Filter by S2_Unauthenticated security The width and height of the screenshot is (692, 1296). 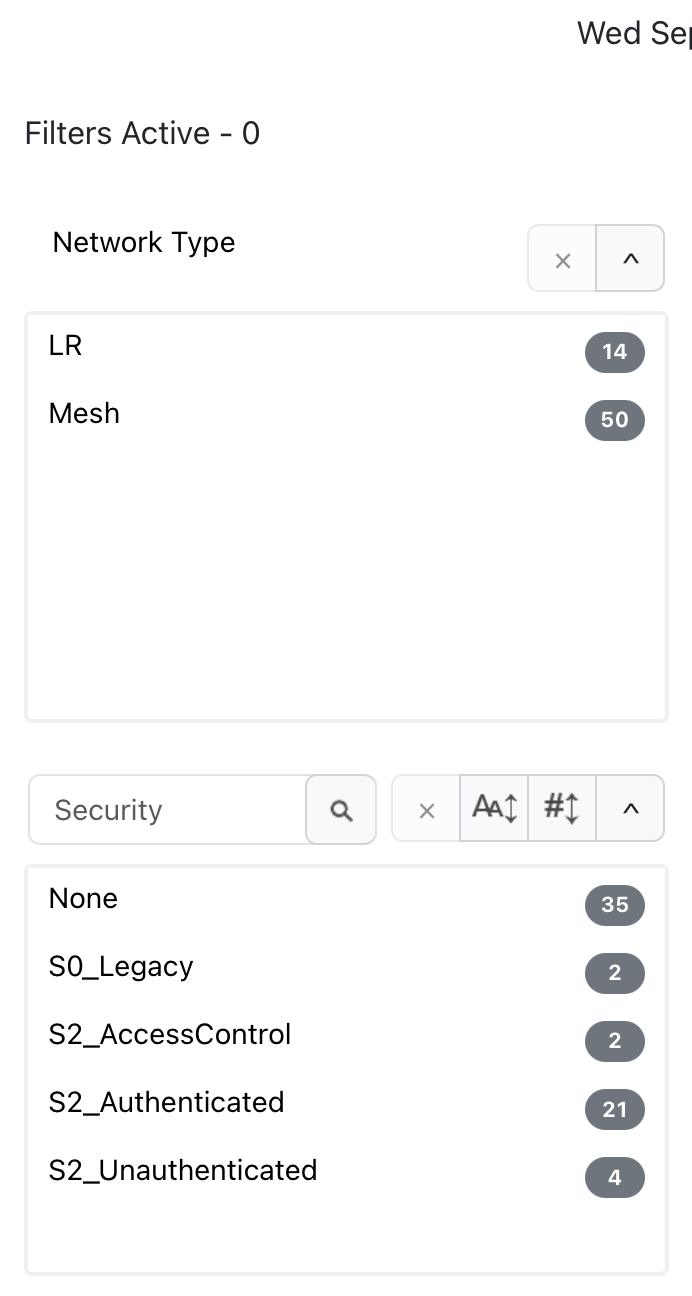[346, 1172]
